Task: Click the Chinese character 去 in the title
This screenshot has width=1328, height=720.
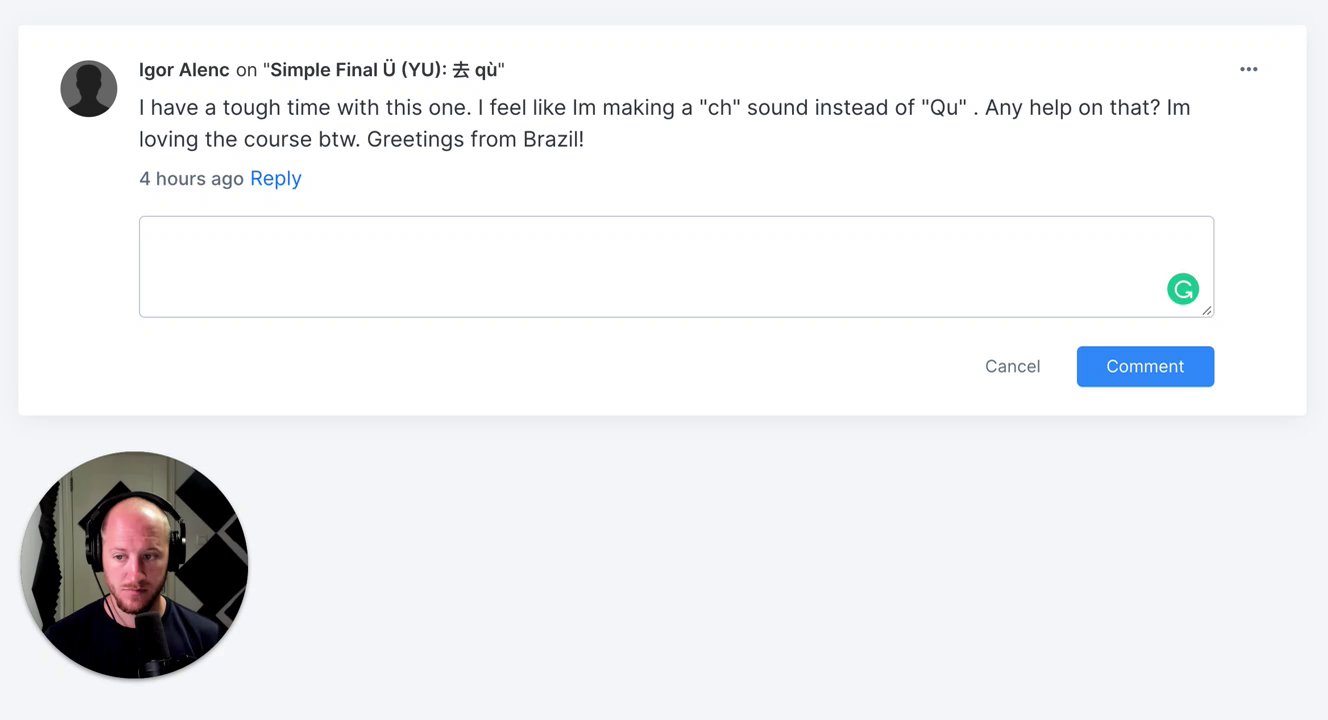Action: [461, 70]
